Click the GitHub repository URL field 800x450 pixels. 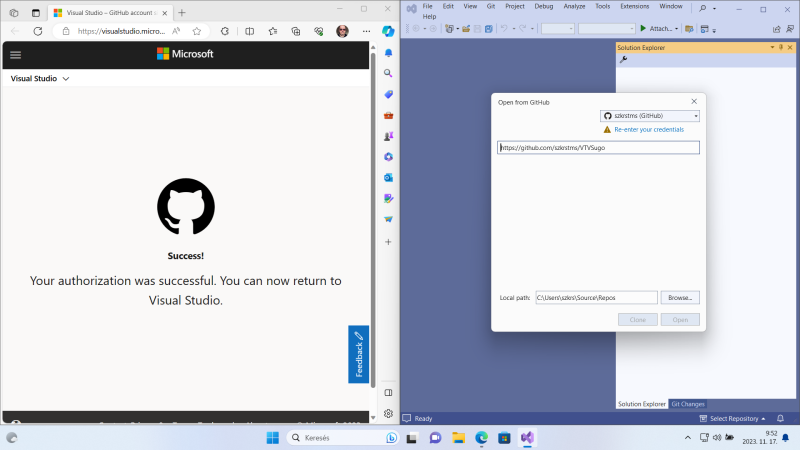(x=598, y=147)
